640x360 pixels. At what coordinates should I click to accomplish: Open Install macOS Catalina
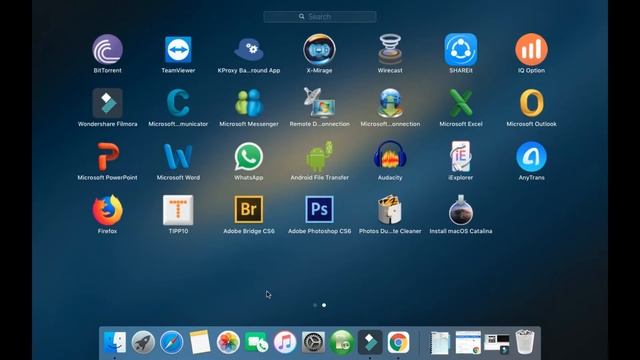pyautogui.click(x=461, y=210)
